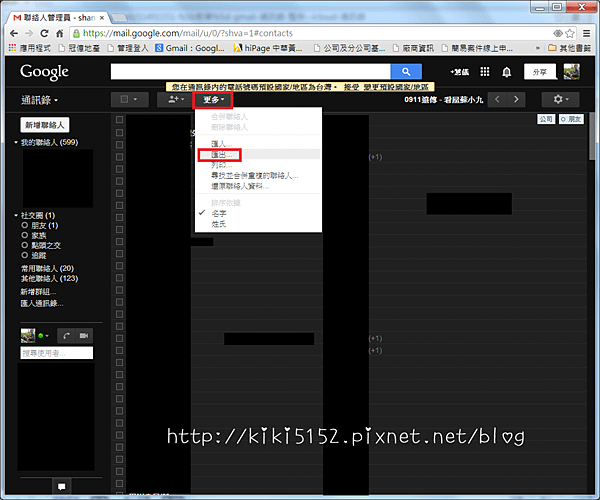
Task: Reload the page in Chrome
Action: tap(44, 34)
